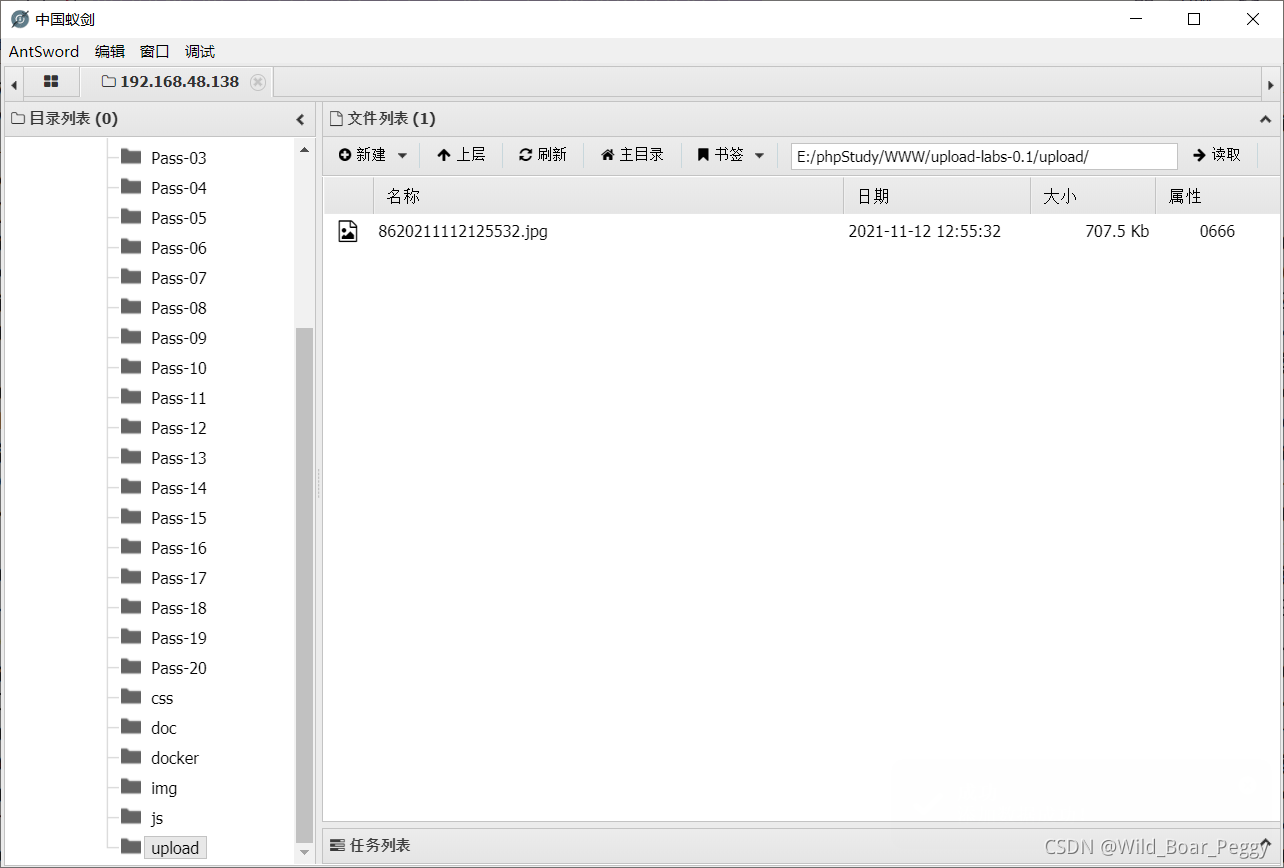Open the 编辑 edit menu
The height and width of the screenshot is (868, 1284).
(x=109, y=51)
